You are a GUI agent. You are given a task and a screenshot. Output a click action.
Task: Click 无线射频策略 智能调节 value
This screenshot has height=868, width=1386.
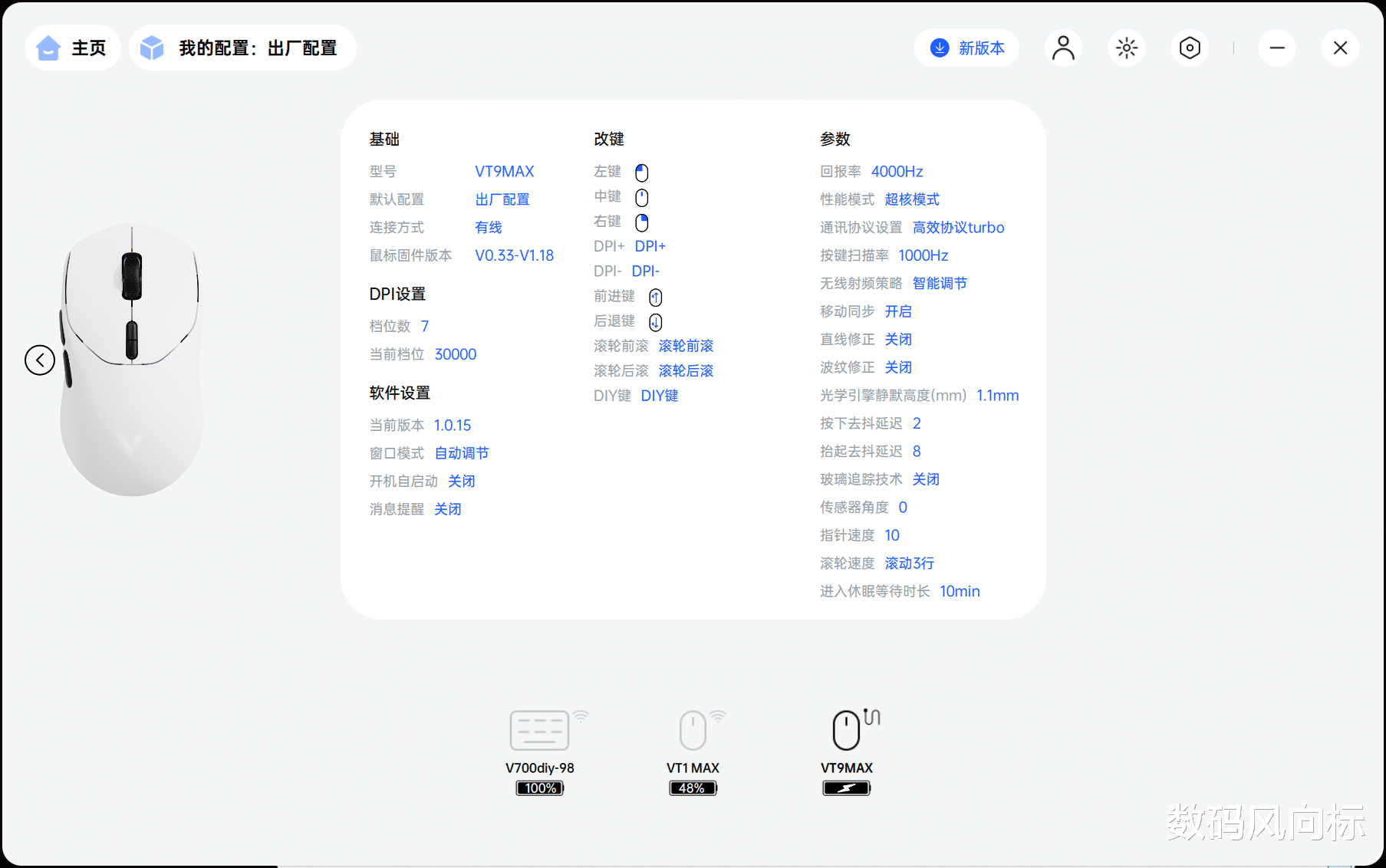(x=940, y=284)
